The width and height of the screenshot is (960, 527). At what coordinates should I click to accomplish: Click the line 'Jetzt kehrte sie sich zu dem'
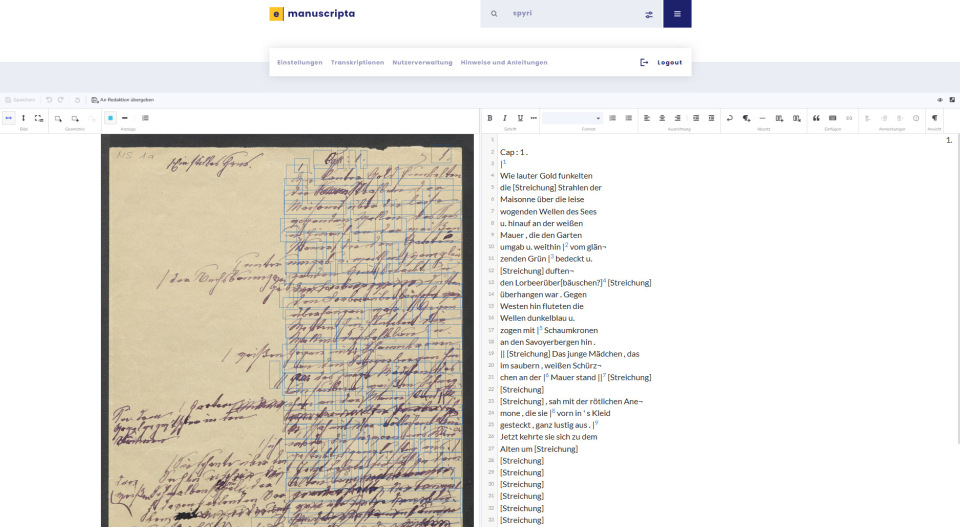pos(549,437)
